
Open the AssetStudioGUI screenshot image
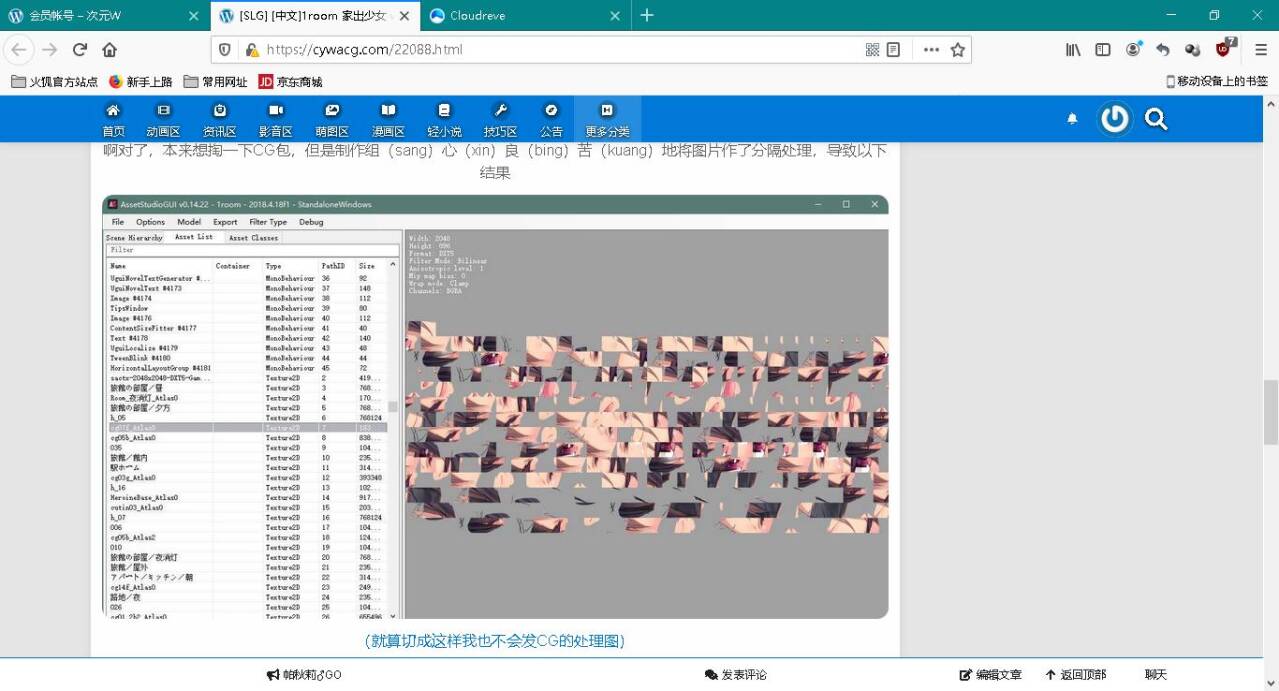pos(495,406)
